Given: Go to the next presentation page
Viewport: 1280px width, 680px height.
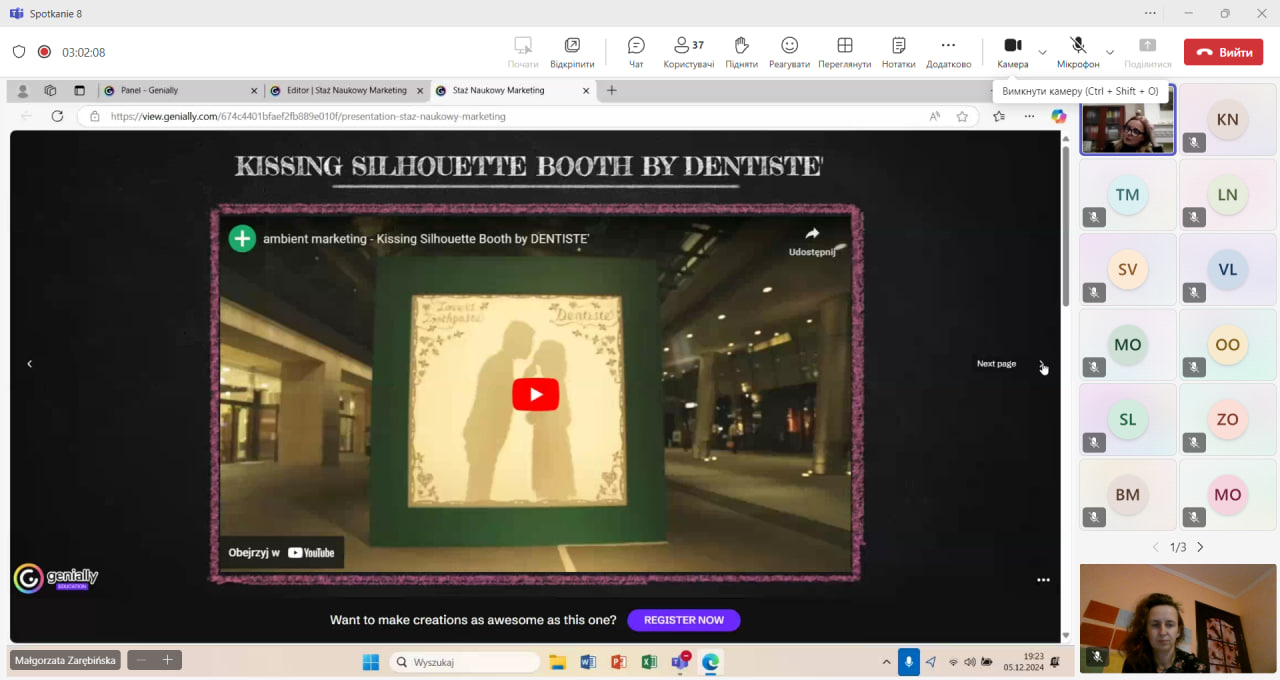Looking at the screenshot, I should click(1041, 364).
